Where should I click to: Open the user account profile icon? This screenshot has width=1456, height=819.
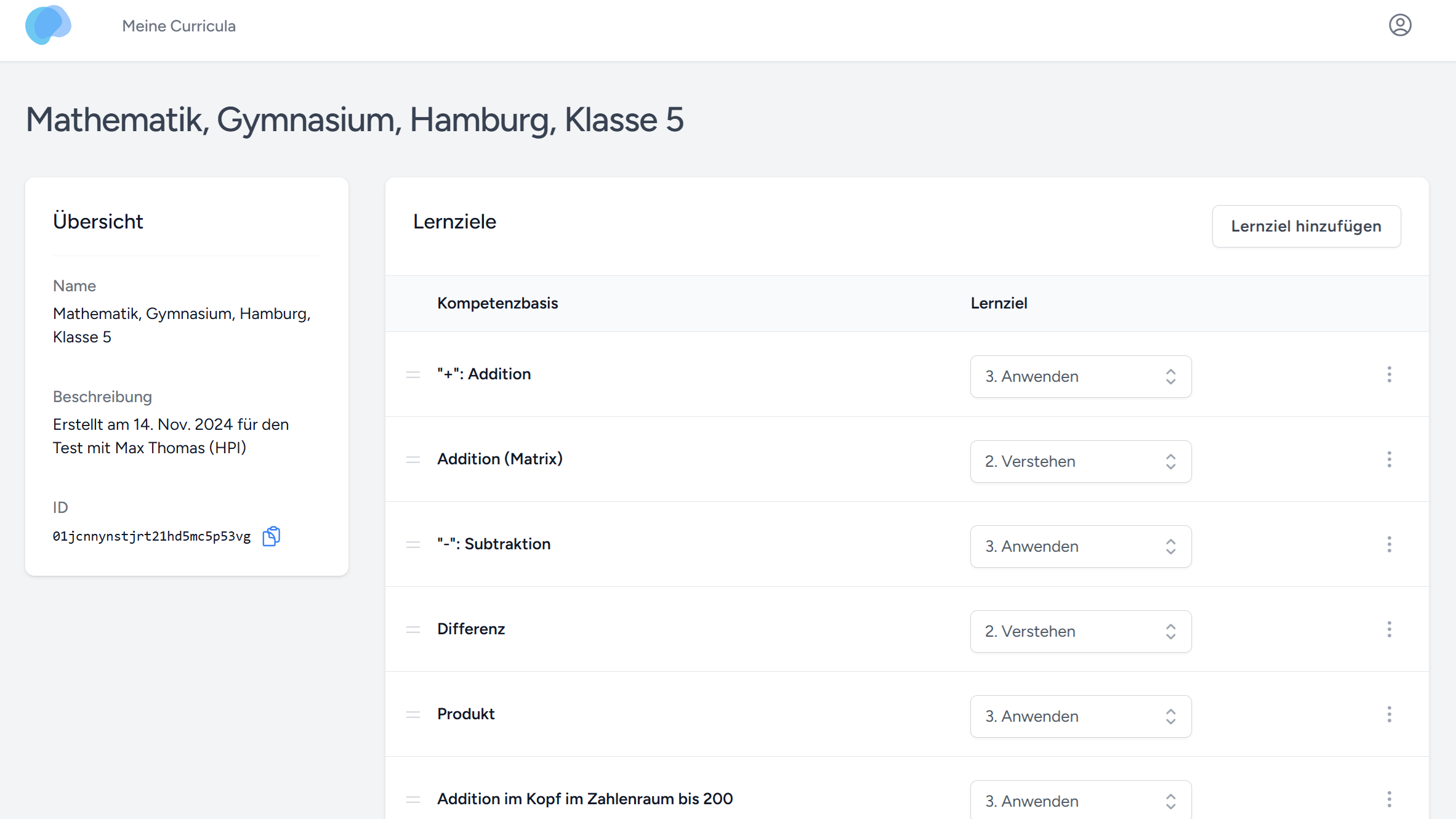click(1399, 25)
